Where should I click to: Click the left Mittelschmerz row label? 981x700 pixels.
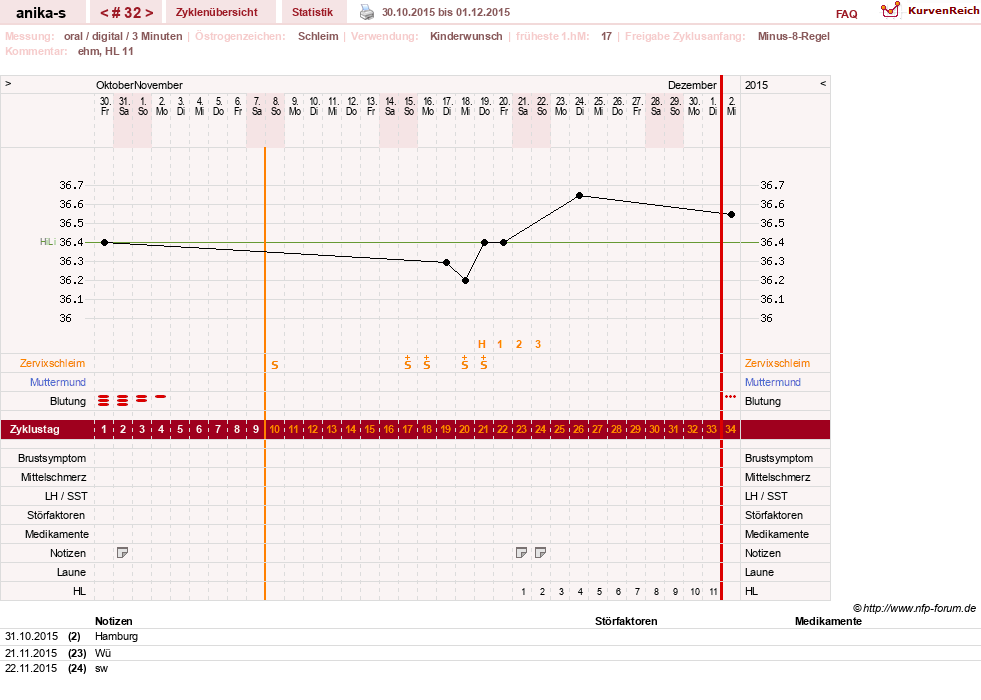click(53, 477)
